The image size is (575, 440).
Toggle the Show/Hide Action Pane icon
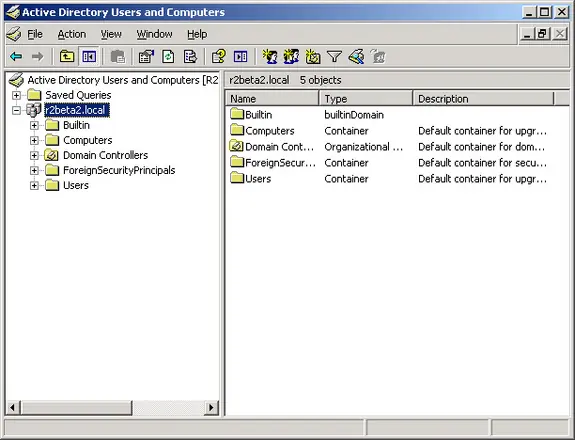pos(241,56)
